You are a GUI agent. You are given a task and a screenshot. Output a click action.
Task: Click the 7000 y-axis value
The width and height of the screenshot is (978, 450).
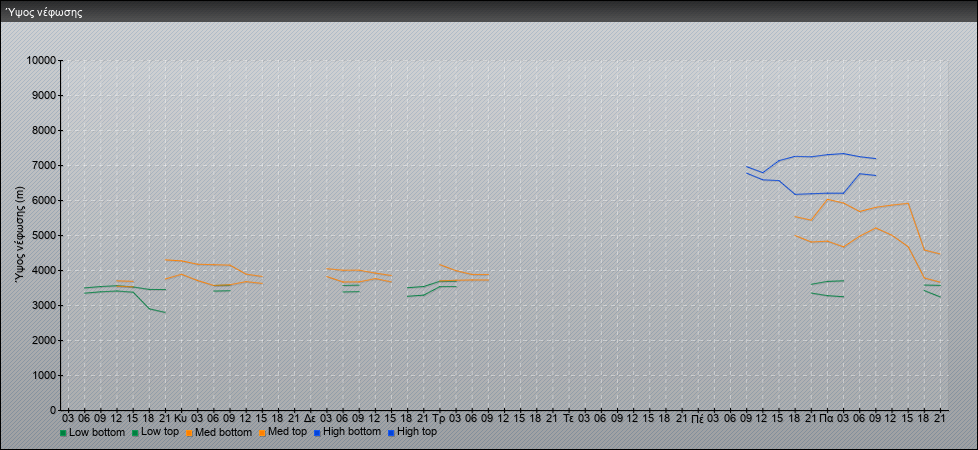[43, 165]
